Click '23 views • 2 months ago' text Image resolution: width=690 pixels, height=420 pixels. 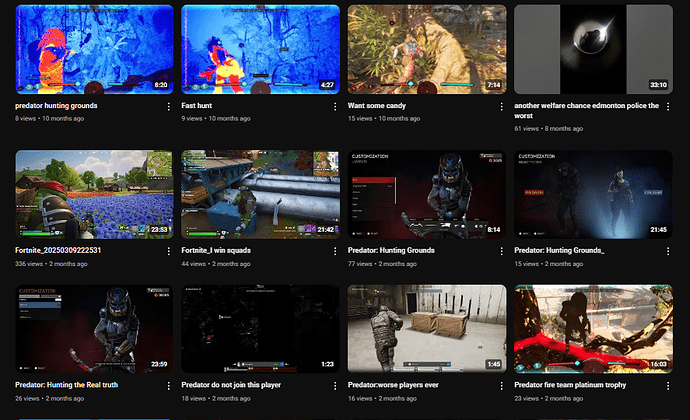(x=548, y=398)
